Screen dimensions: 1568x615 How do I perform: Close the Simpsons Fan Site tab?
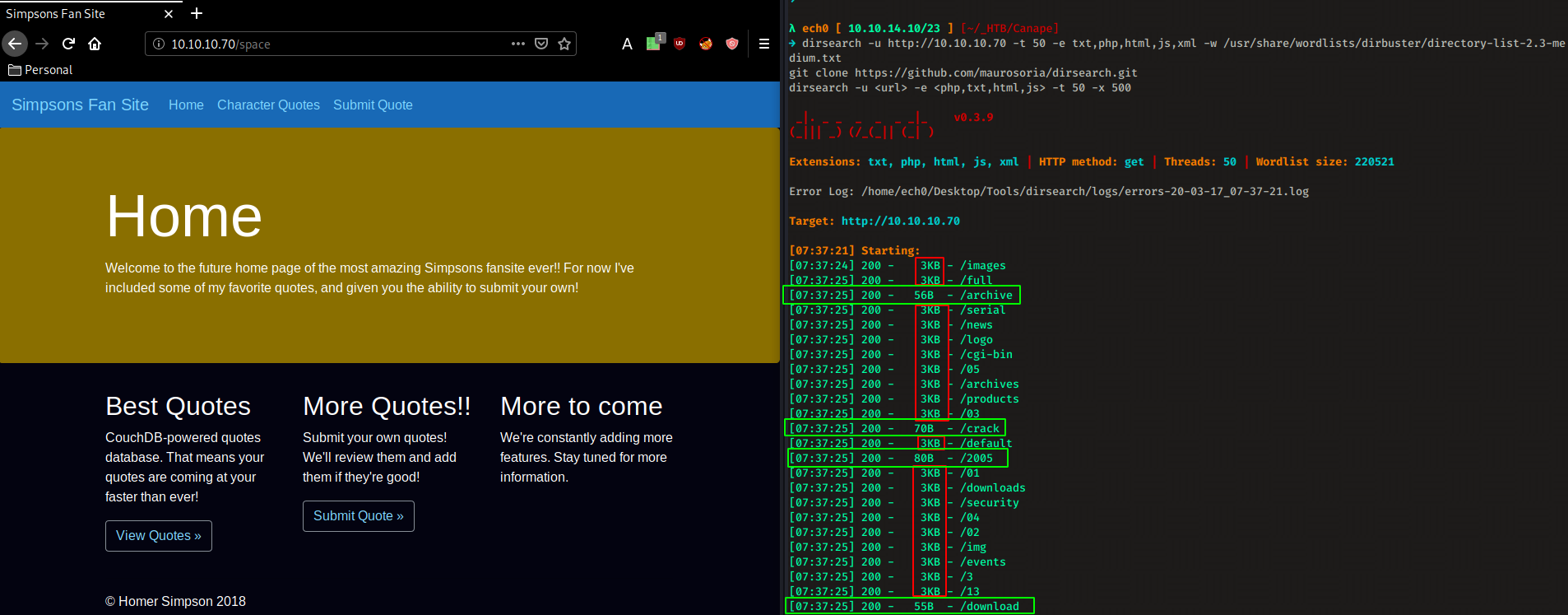169,14
